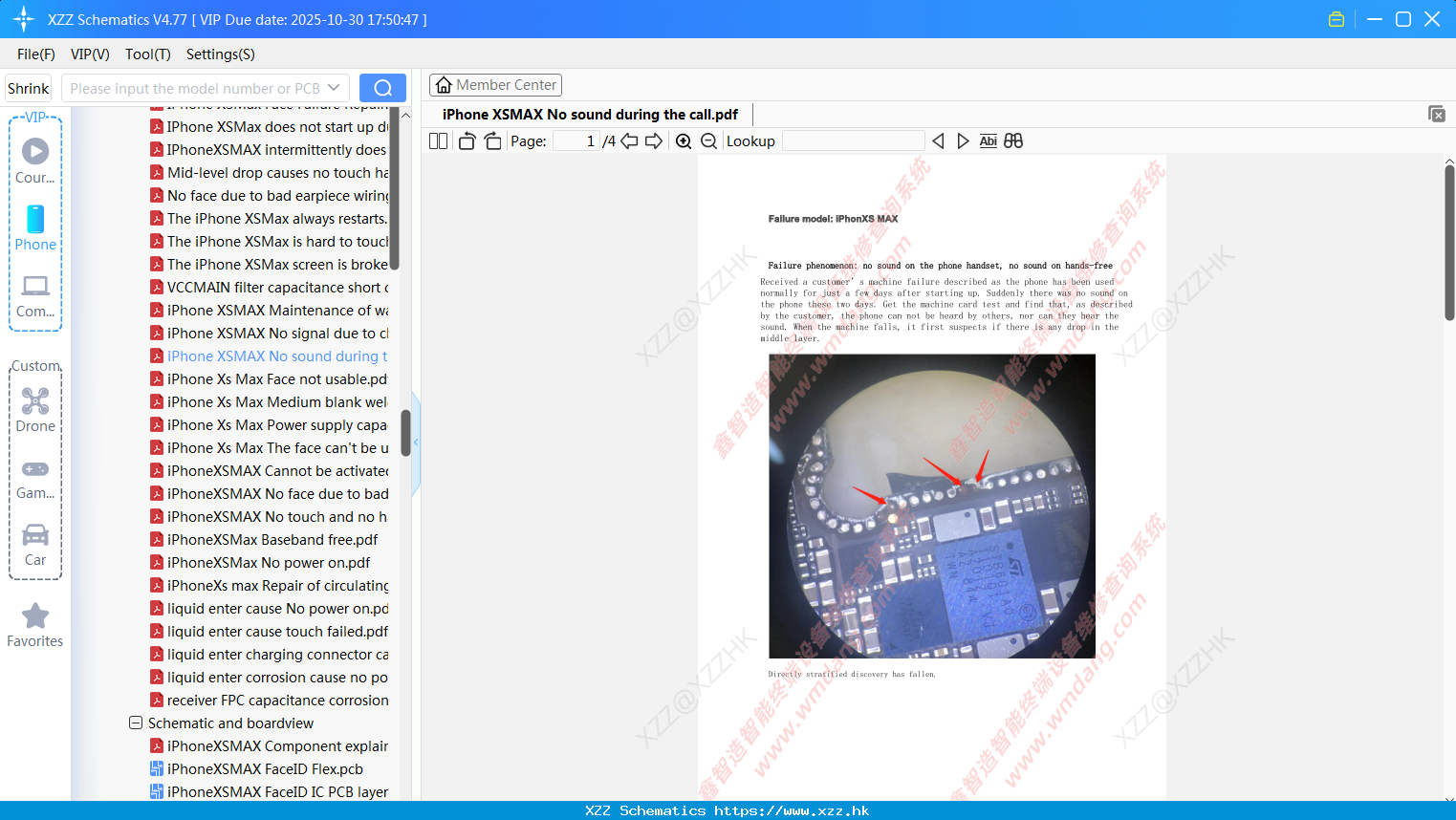Find previous lookup result triangle
The image size is (1456, 820).
tap(938, 141)
